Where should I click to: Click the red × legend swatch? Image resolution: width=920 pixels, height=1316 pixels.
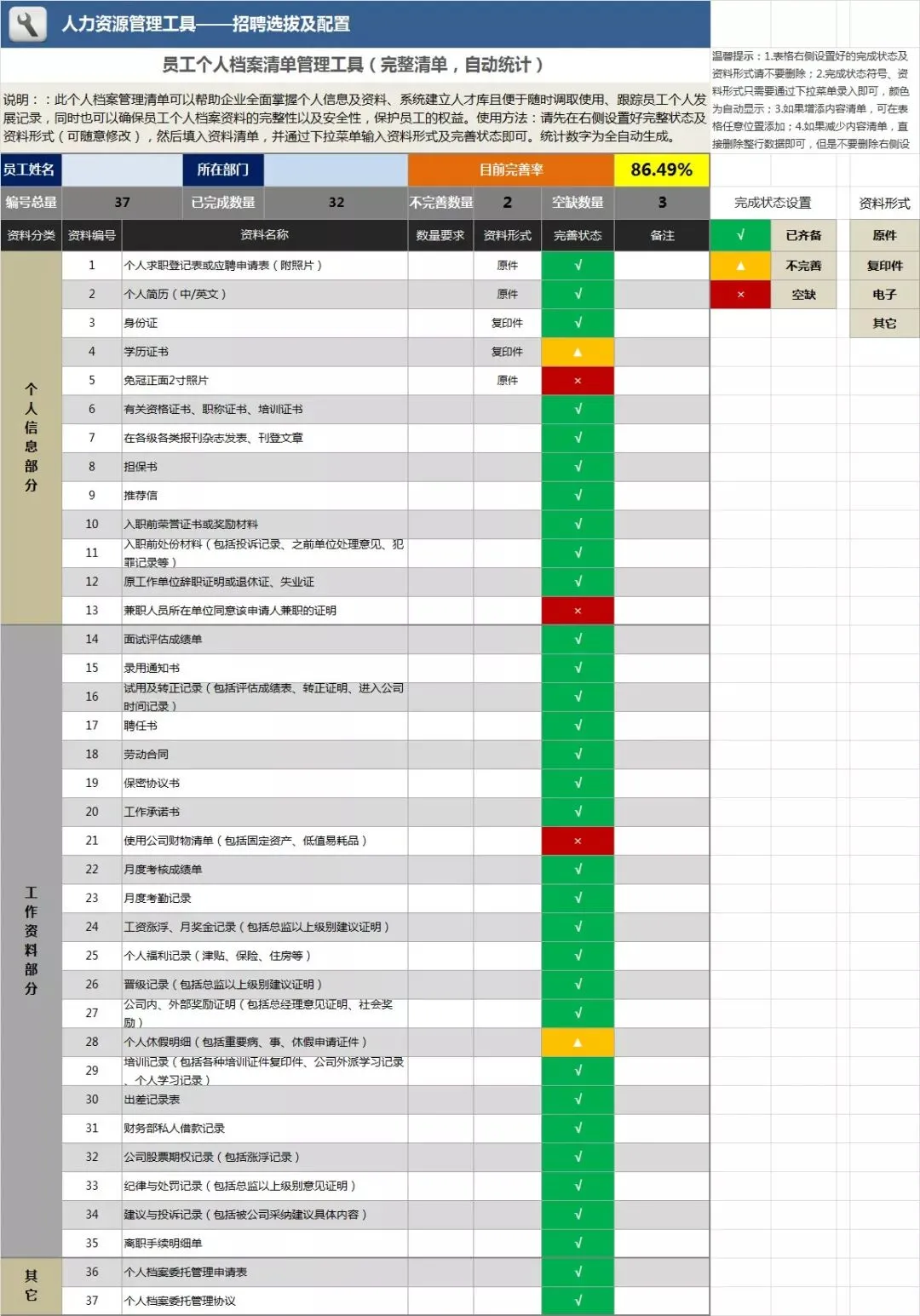[x=740, y=295]
